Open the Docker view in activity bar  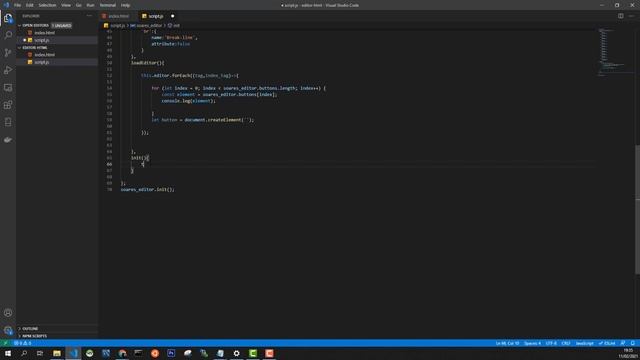pyautogui.click(x=8, y=140)
